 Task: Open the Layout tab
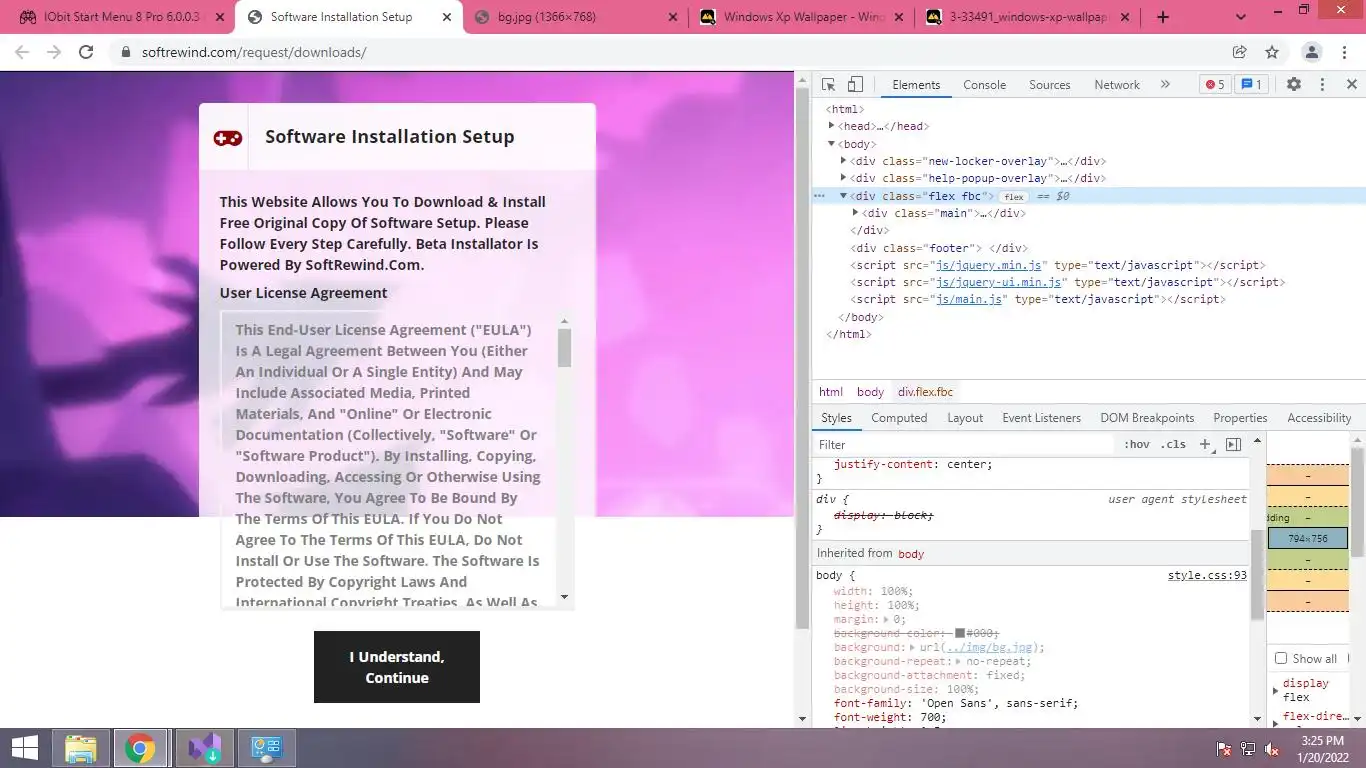[x=965, y=418]
